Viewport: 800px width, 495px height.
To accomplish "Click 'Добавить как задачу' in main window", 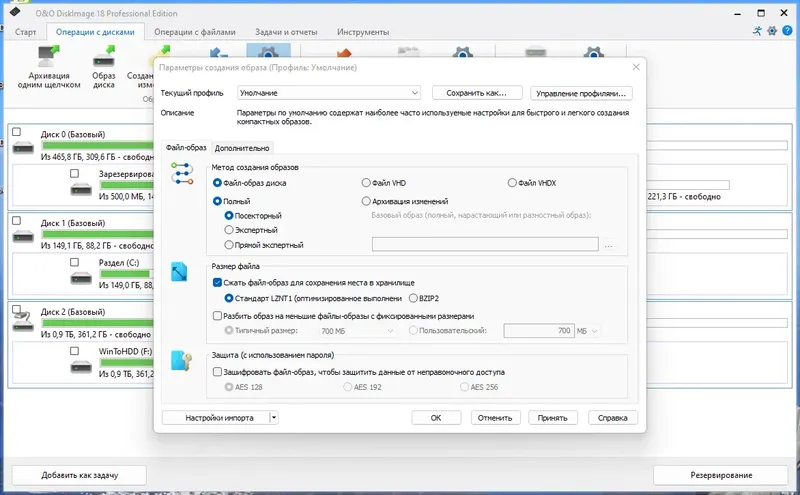I will click(x=80, y=475).
